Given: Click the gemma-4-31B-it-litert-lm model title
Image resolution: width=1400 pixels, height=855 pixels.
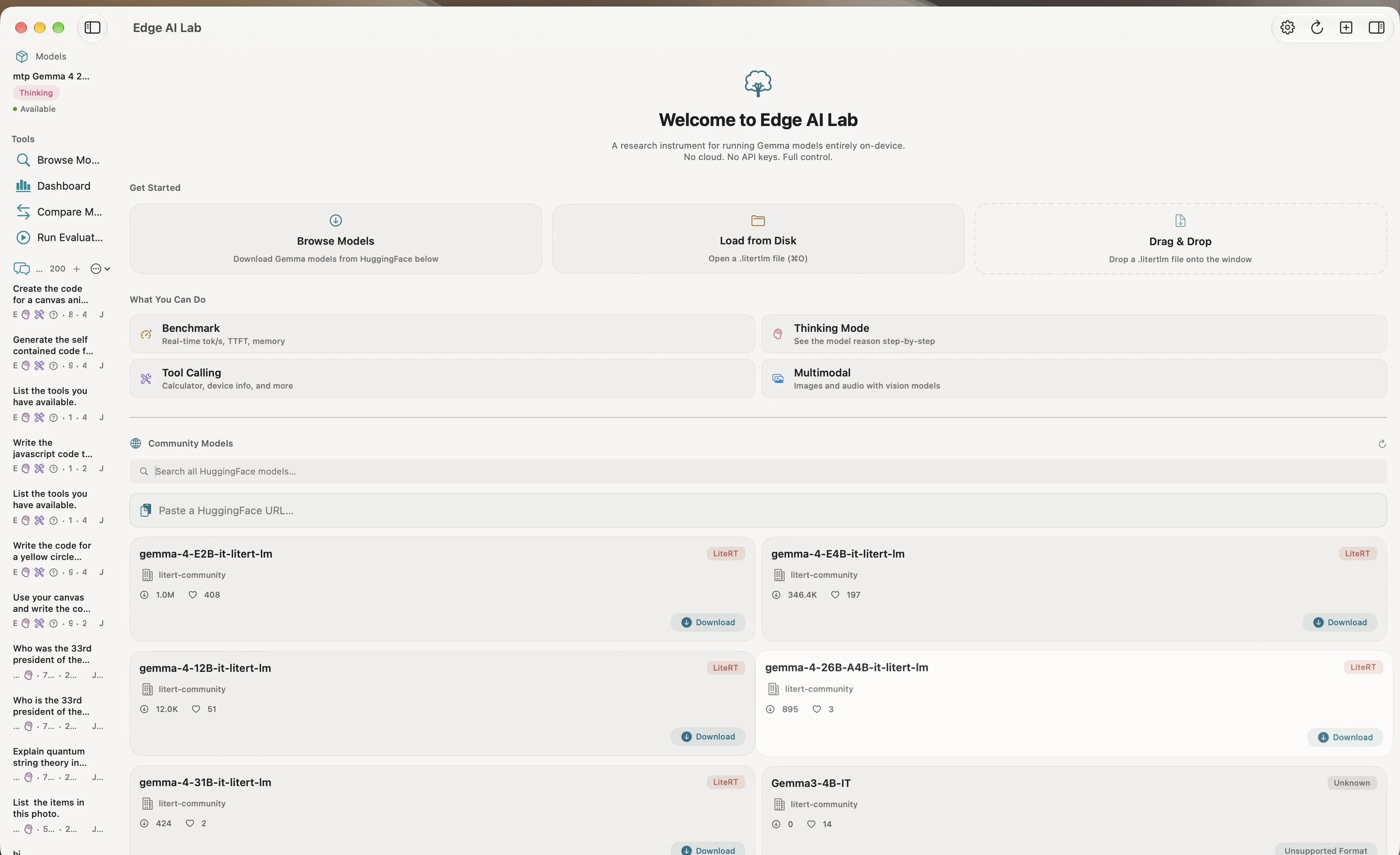Looking at the screenshot, I should click(205, 782).
